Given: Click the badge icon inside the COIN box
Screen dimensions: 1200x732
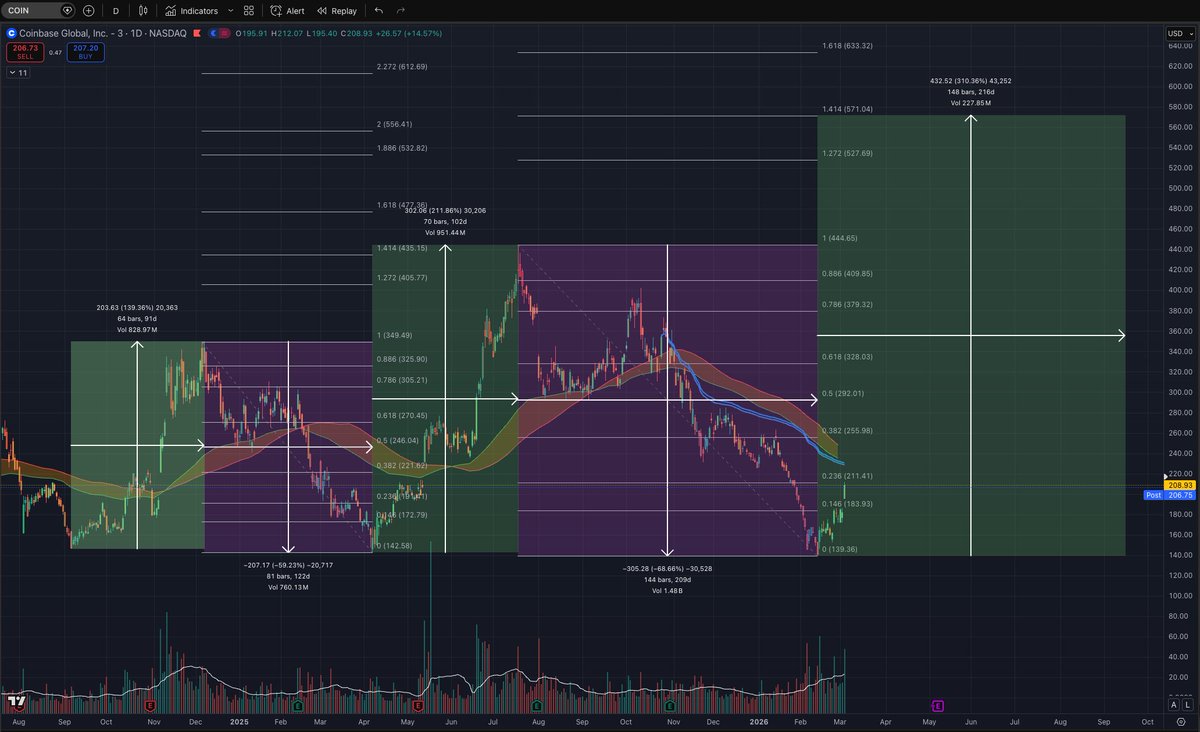Looking at the screenshot, I should (x=67, y=10).
